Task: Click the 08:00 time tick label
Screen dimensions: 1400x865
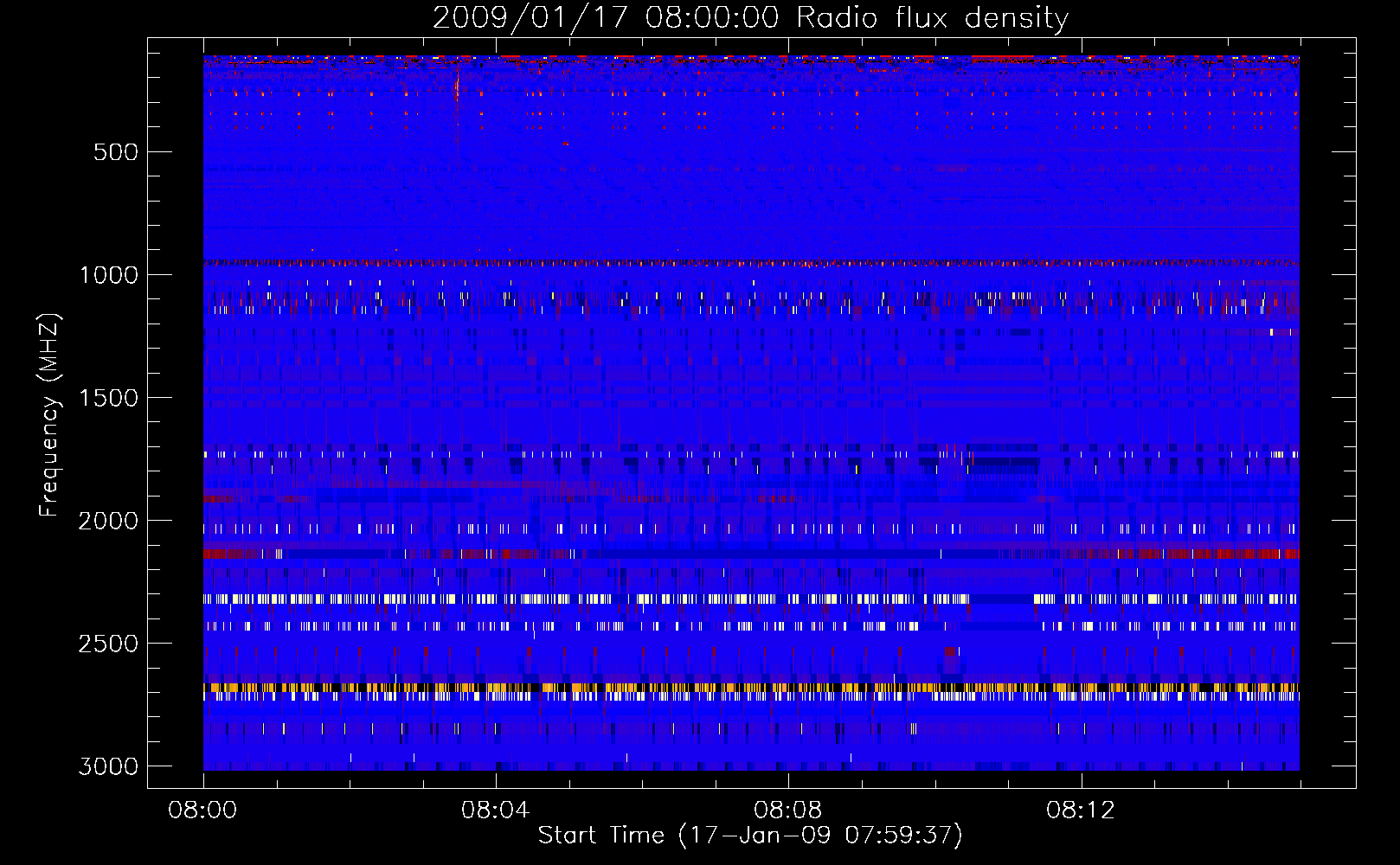Action: coord(202,811)
